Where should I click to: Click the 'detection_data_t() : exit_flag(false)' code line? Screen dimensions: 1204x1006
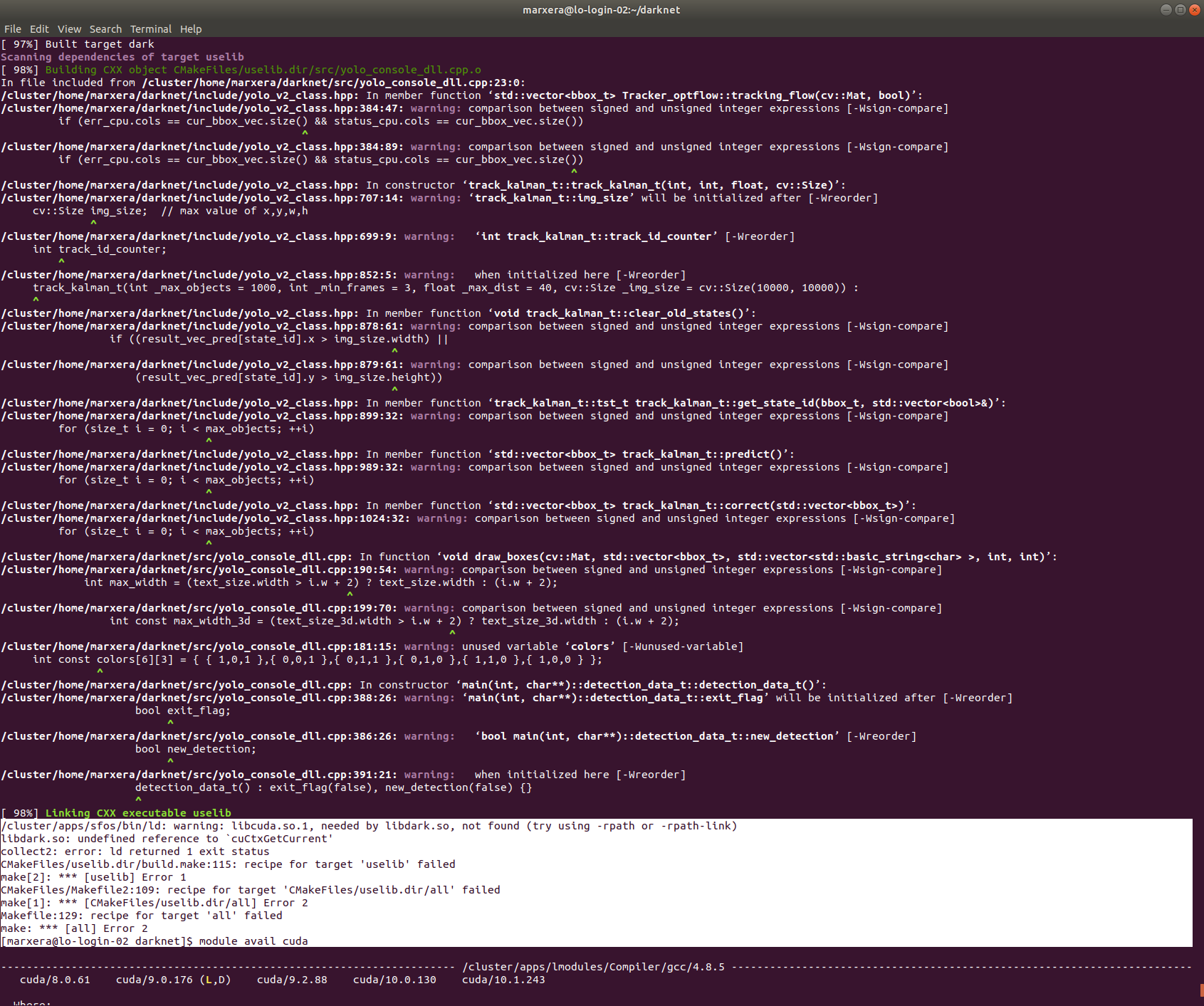coord(333,787)
